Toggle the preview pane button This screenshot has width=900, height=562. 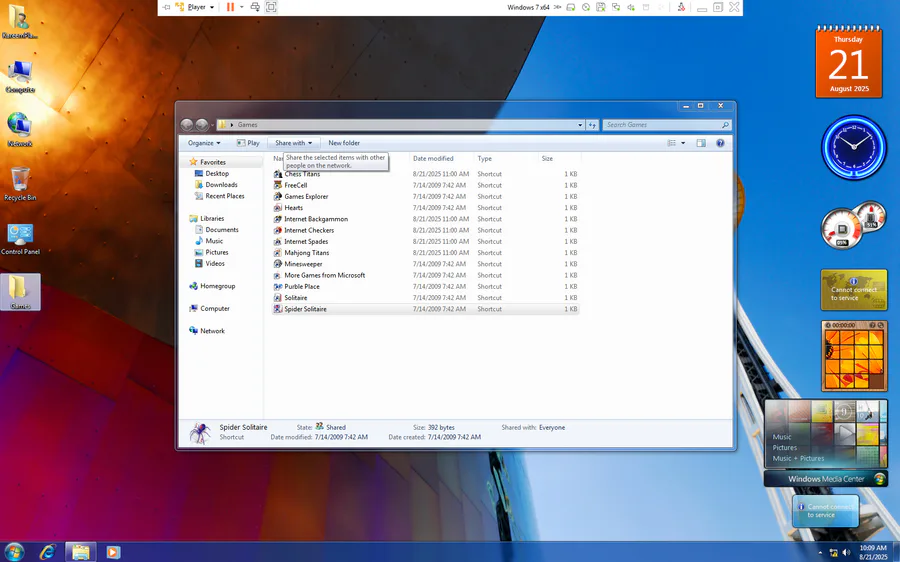click(x=701, y=143)
